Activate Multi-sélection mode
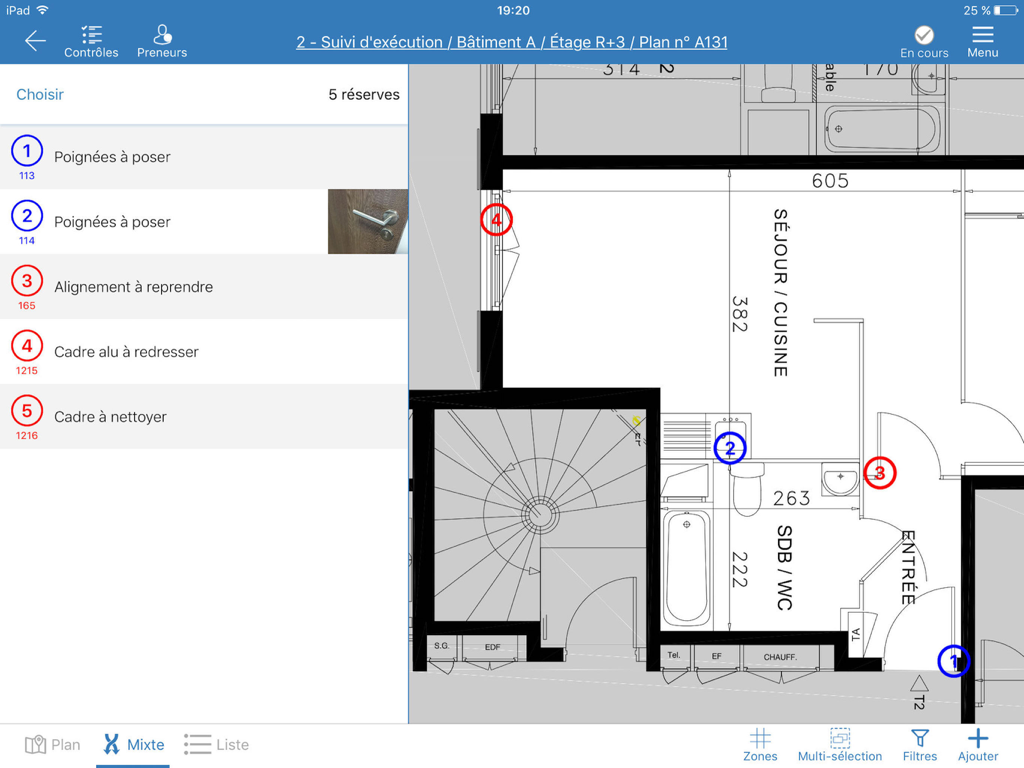The width and height of the screenshot is (1024, 768). (x=840, y=744)
